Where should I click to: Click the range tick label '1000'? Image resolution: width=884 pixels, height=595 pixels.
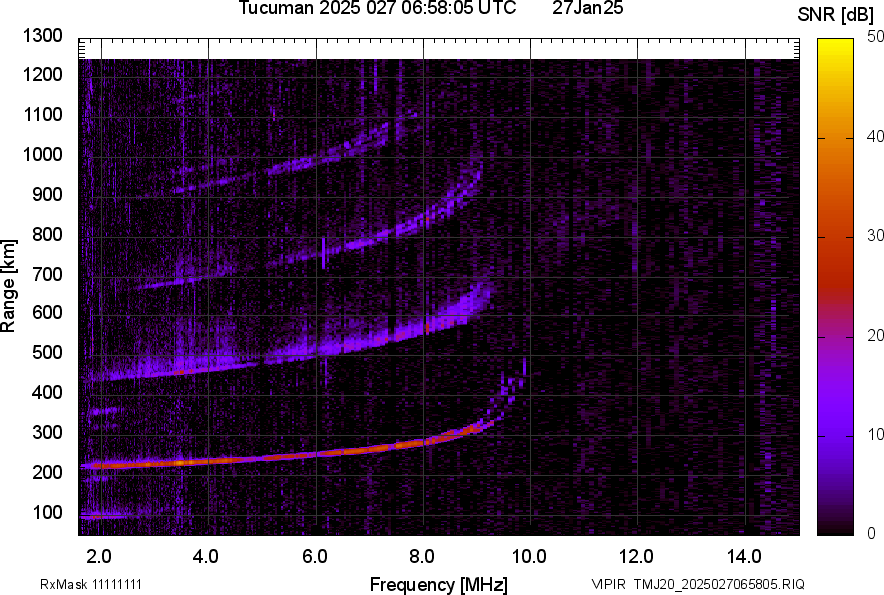[x=42, y=154]
